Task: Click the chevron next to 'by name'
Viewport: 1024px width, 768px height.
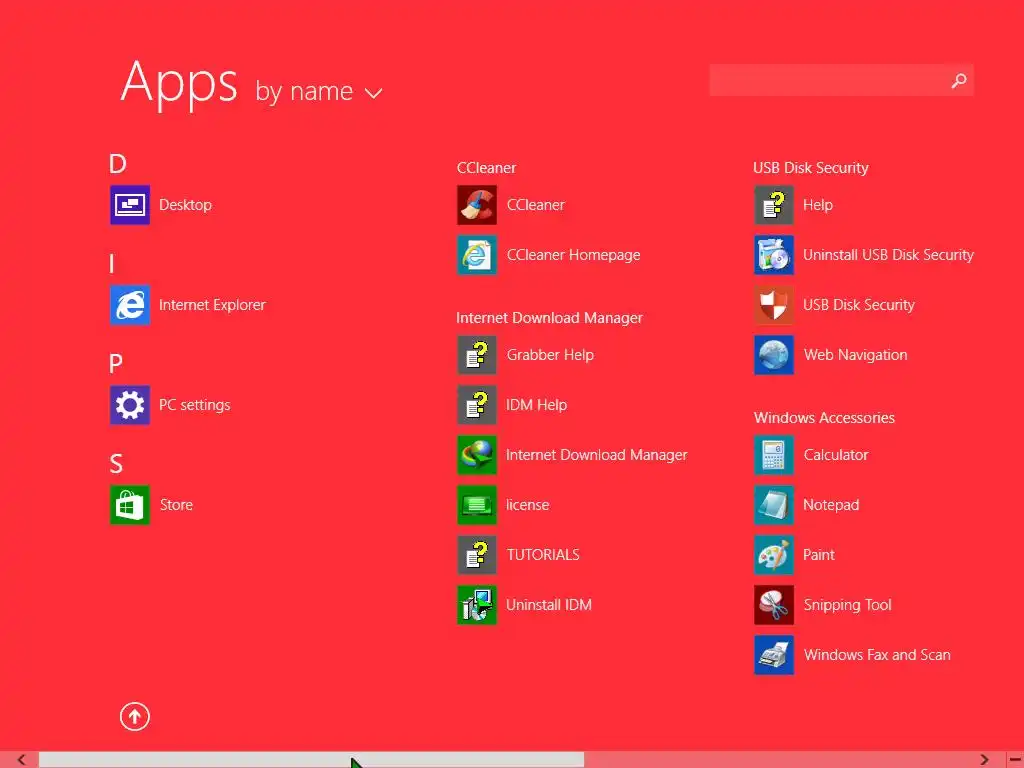Action: (x=374, y=93)
